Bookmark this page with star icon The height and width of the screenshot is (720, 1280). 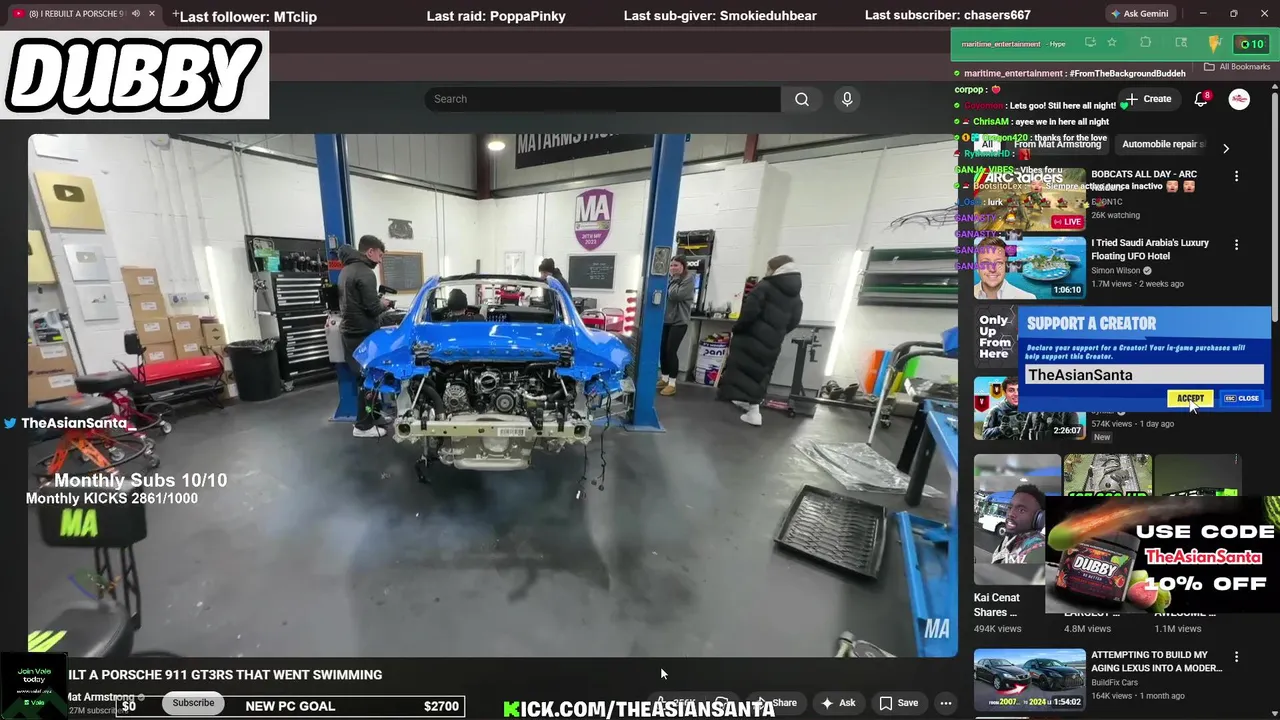[1112, 43]
